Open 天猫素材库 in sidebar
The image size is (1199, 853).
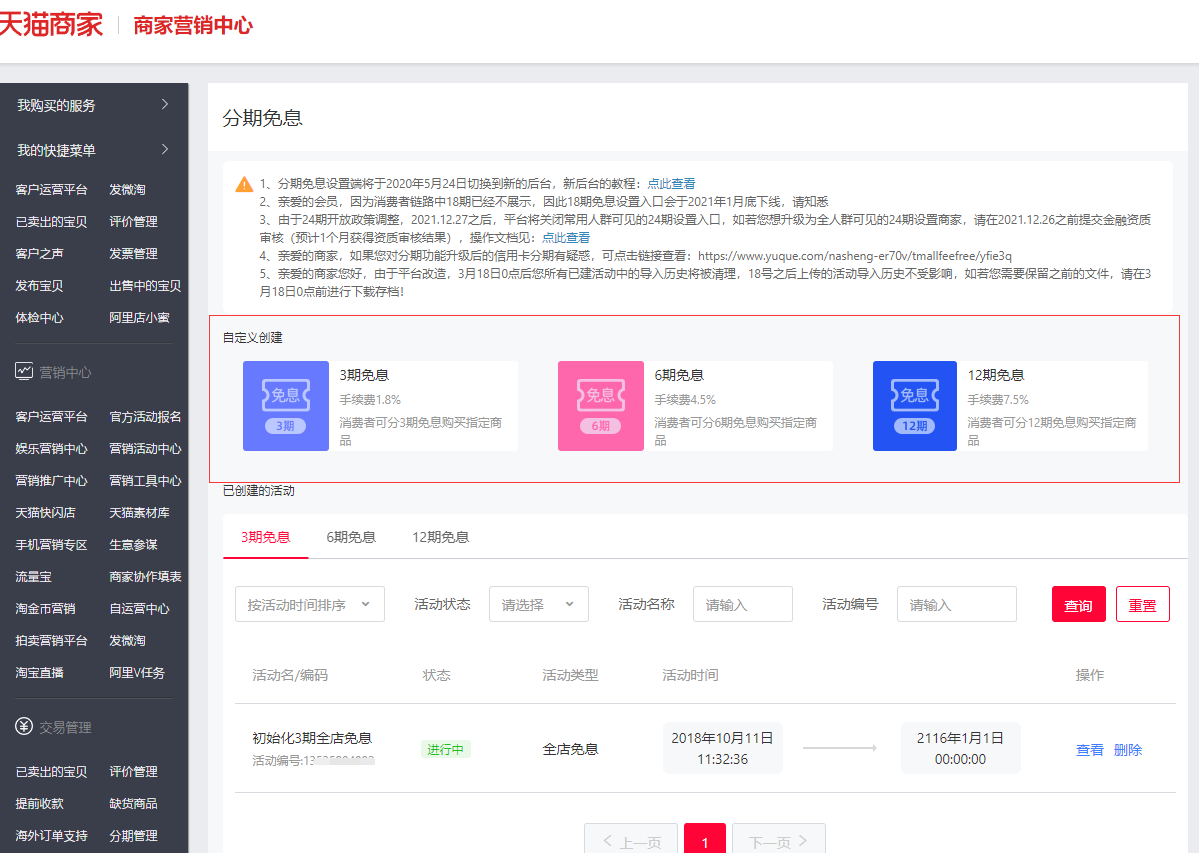[x=139, y=513]
